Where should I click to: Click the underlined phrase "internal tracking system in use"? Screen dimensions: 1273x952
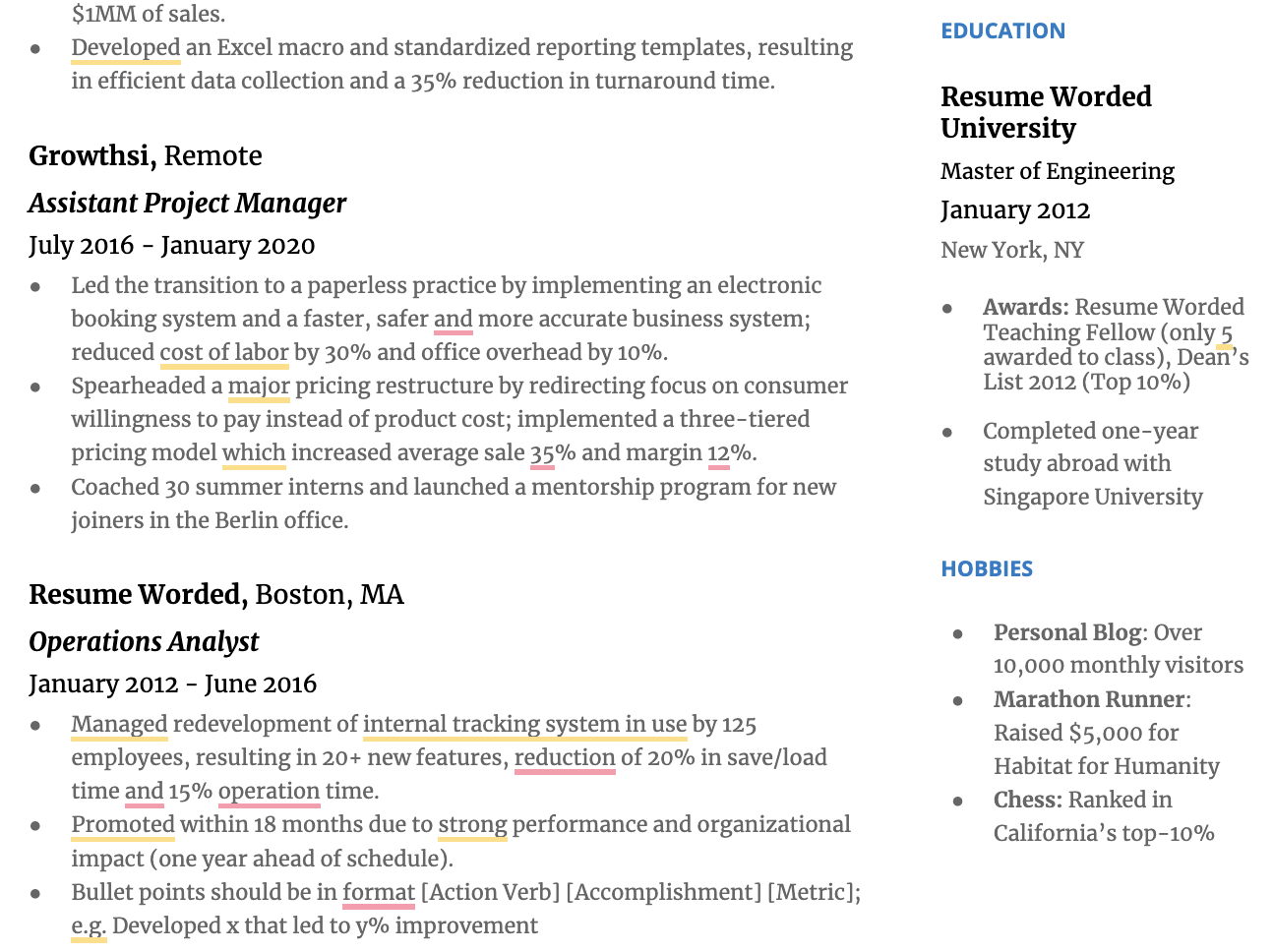(x=524, y=725)
